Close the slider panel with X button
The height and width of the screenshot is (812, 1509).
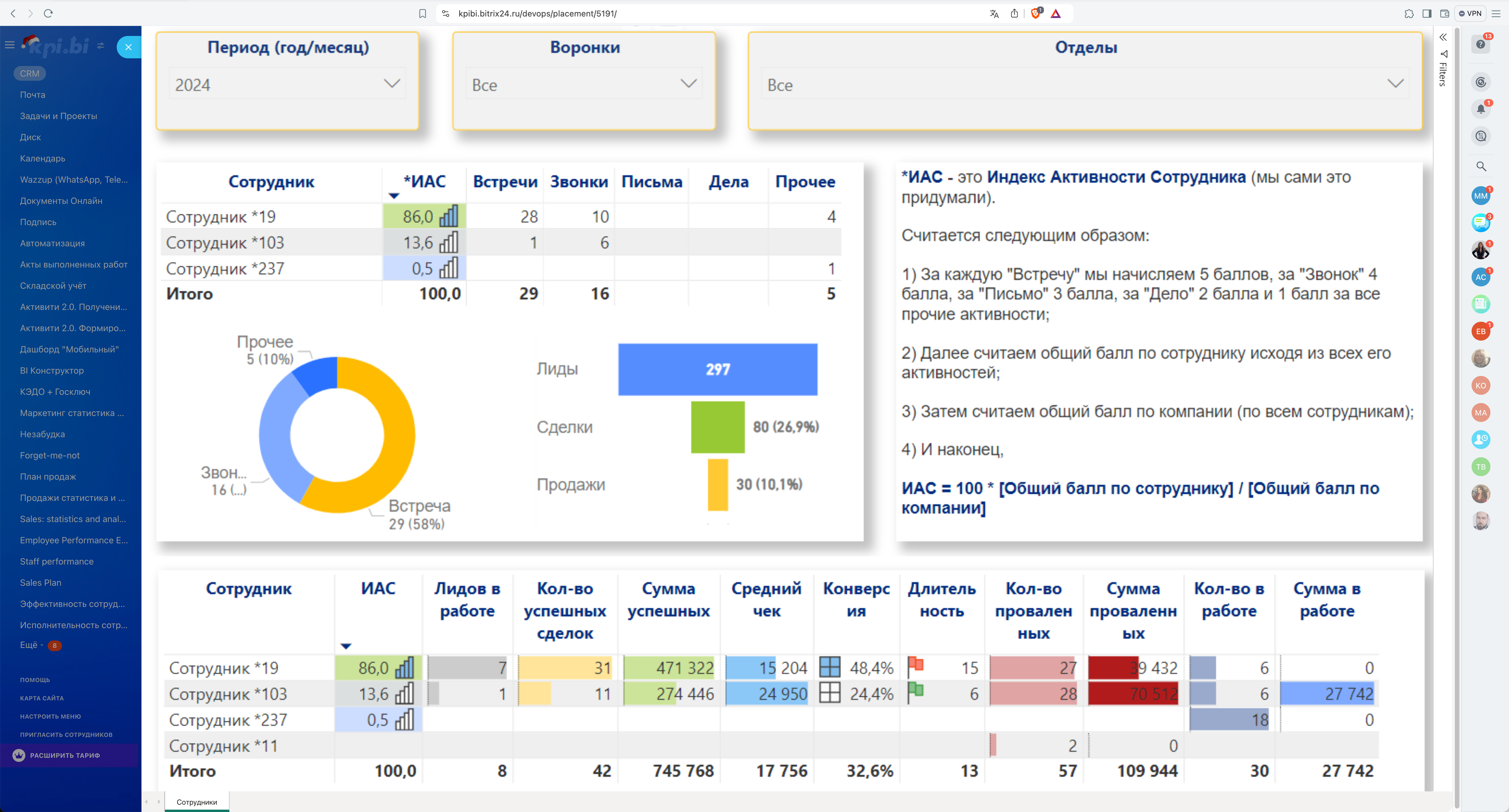coord(128,47)
